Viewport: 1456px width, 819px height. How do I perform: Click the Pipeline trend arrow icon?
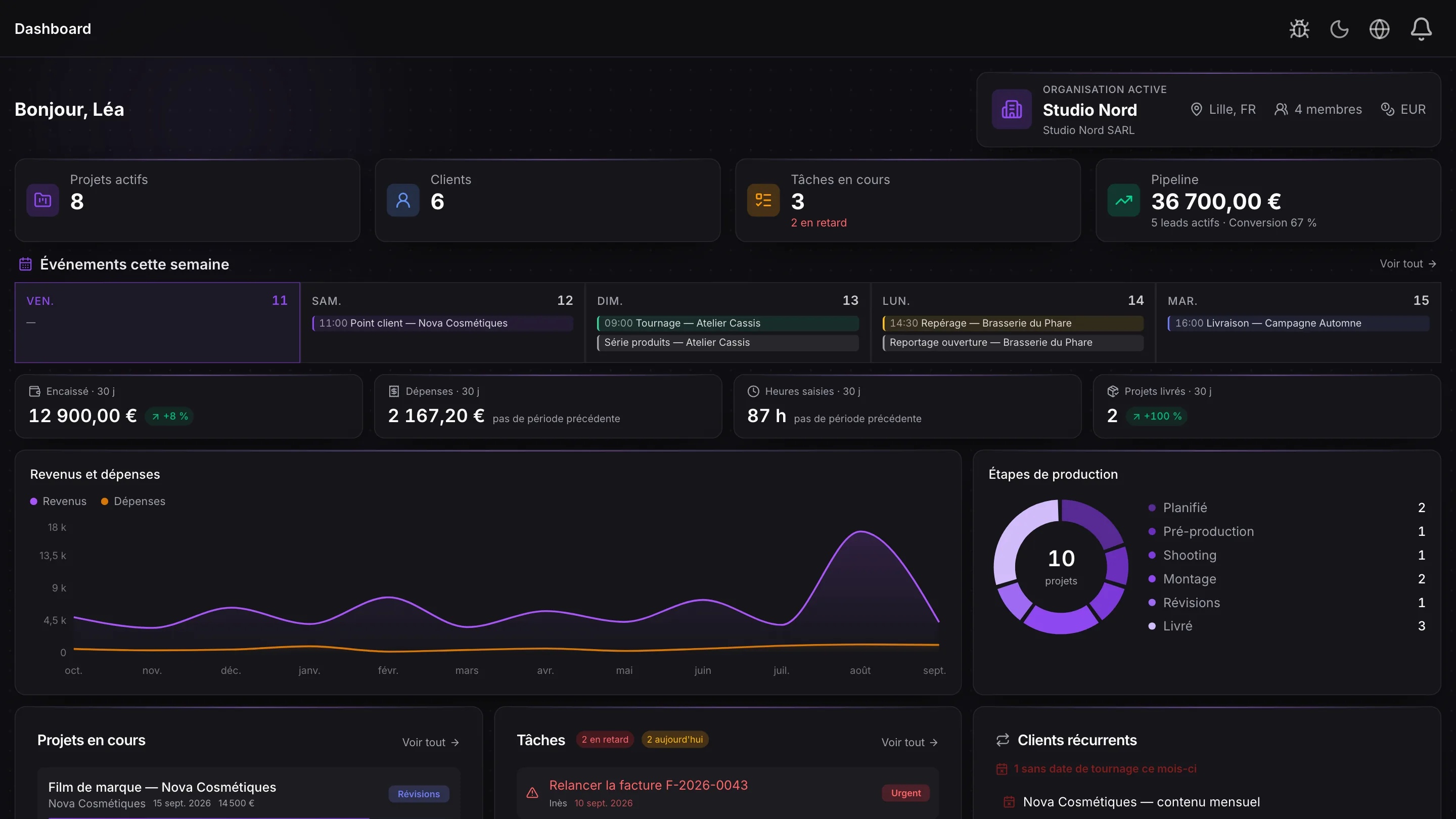coord(1124,200)
